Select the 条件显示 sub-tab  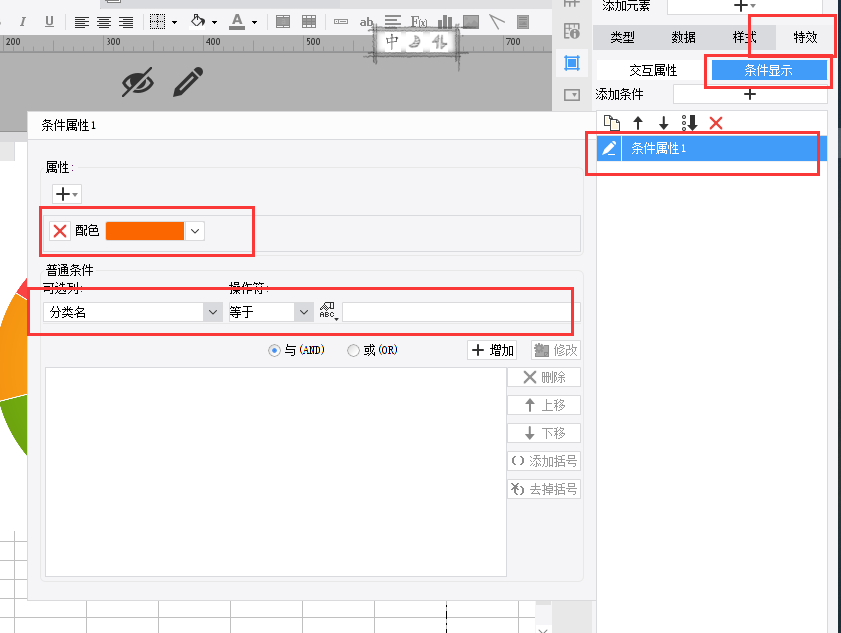(769, 70)
